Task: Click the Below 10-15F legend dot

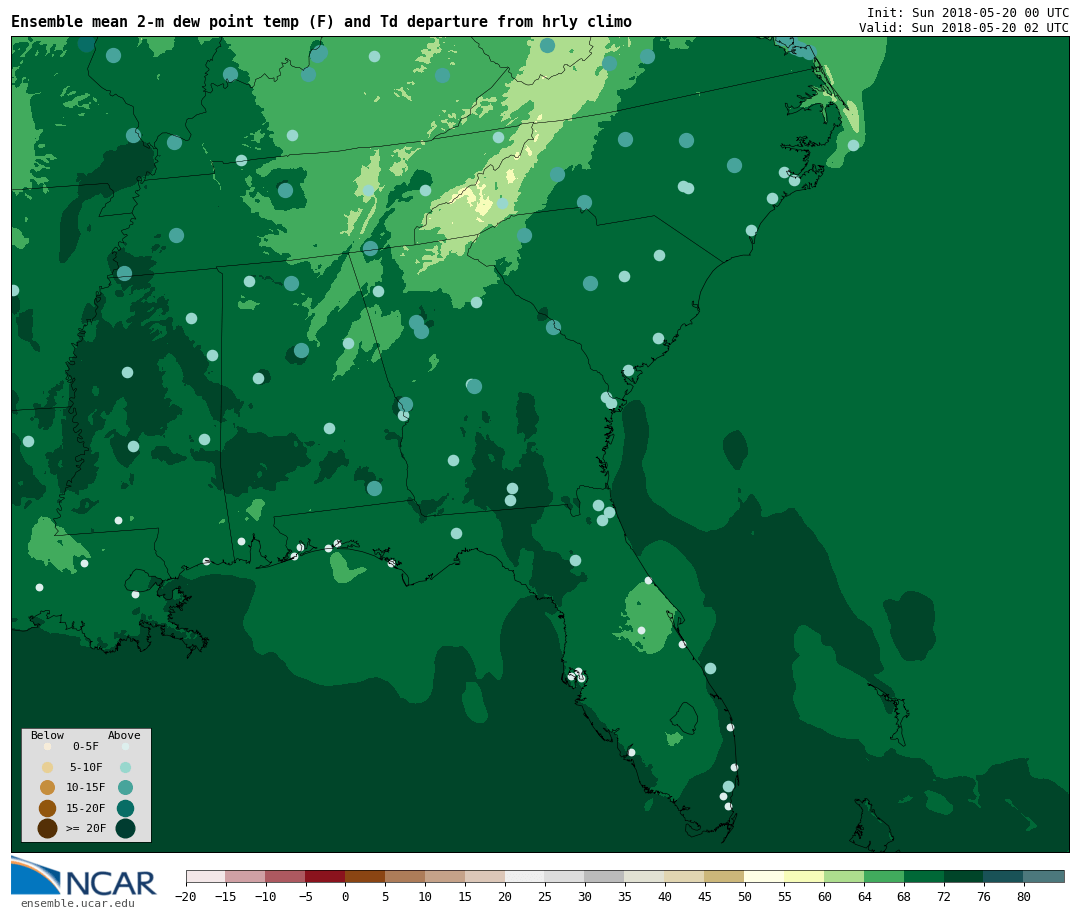Action: tap(48, 788)
